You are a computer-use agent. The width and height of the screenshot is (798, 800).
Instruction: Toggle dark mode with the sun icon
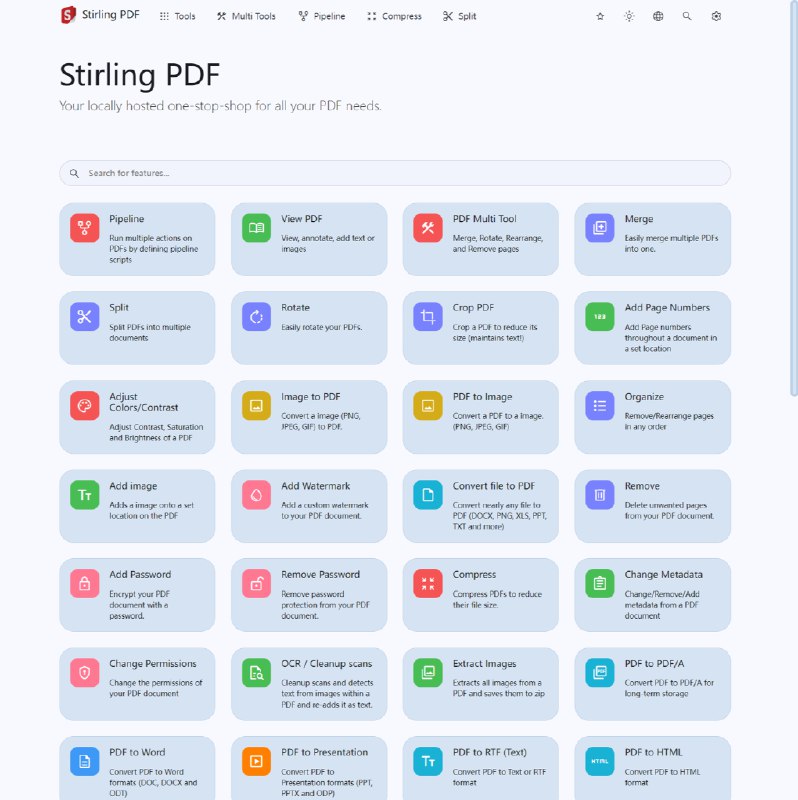(x=629, y=16)
